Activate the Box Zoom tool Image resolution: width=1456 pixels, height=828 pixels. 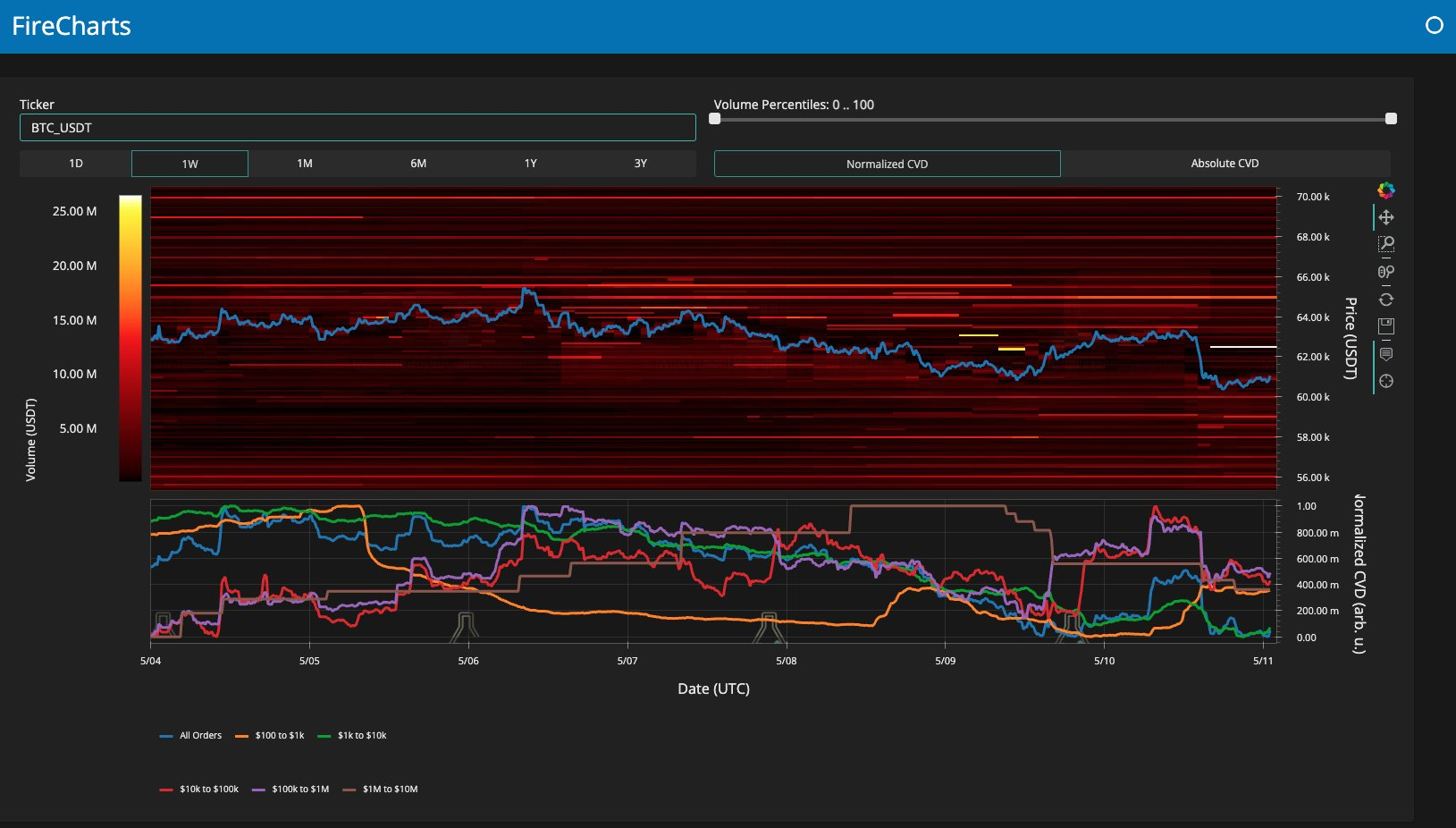(1385, 244)
